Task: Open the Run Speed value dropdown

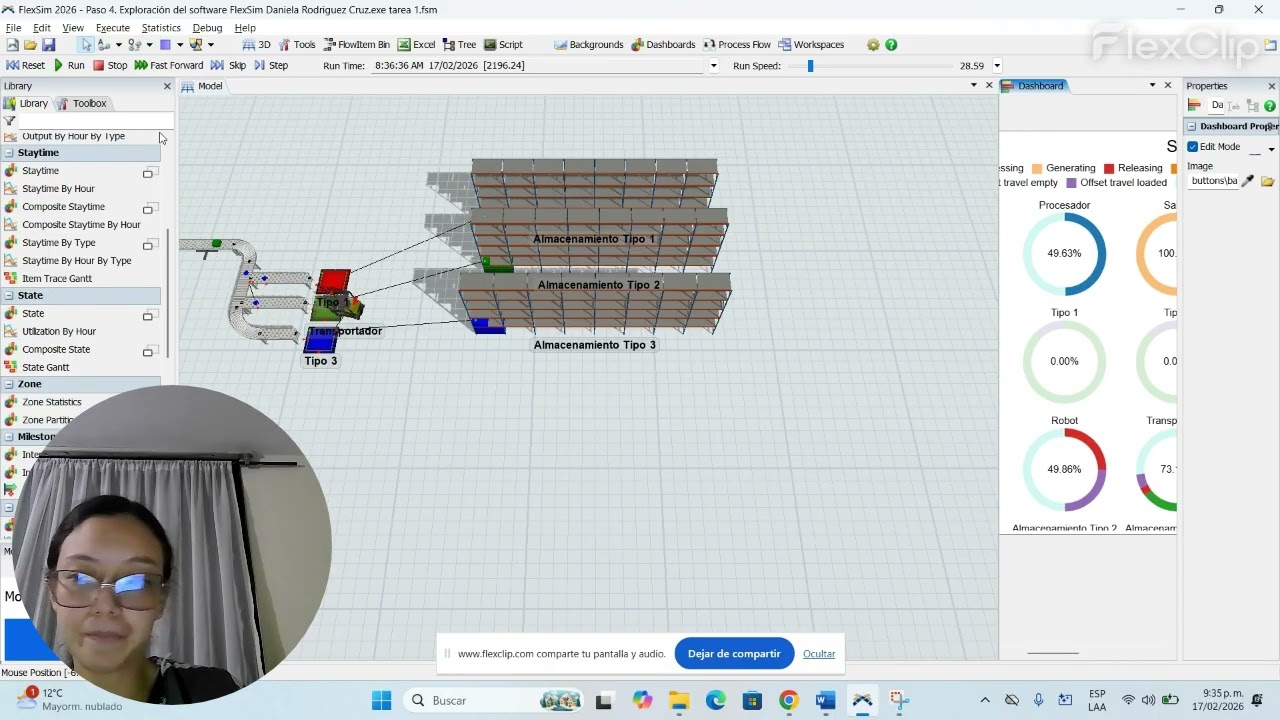Action: (x=997, y=66)
